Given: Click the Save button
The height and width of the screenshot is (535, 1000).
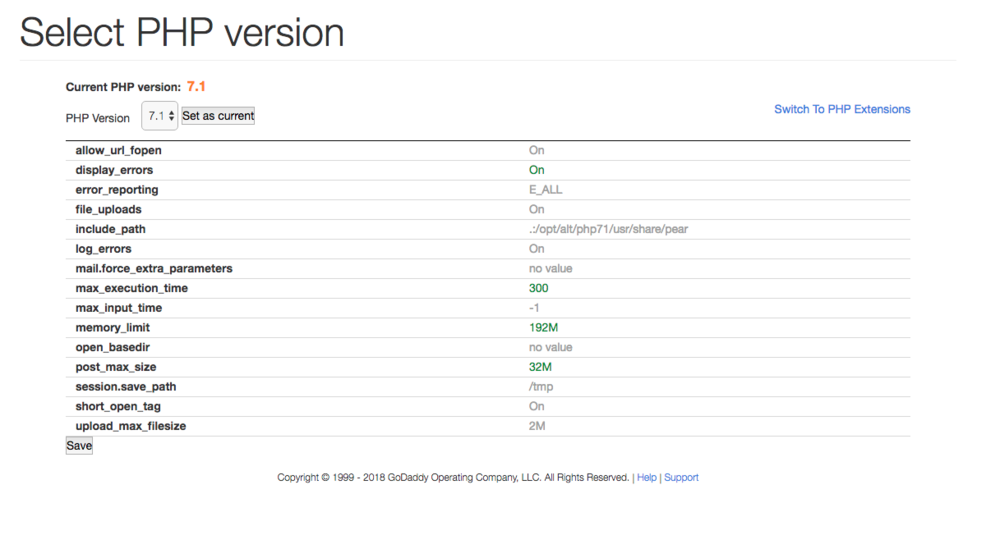Looking at the screenshot, I should (79, 445).
